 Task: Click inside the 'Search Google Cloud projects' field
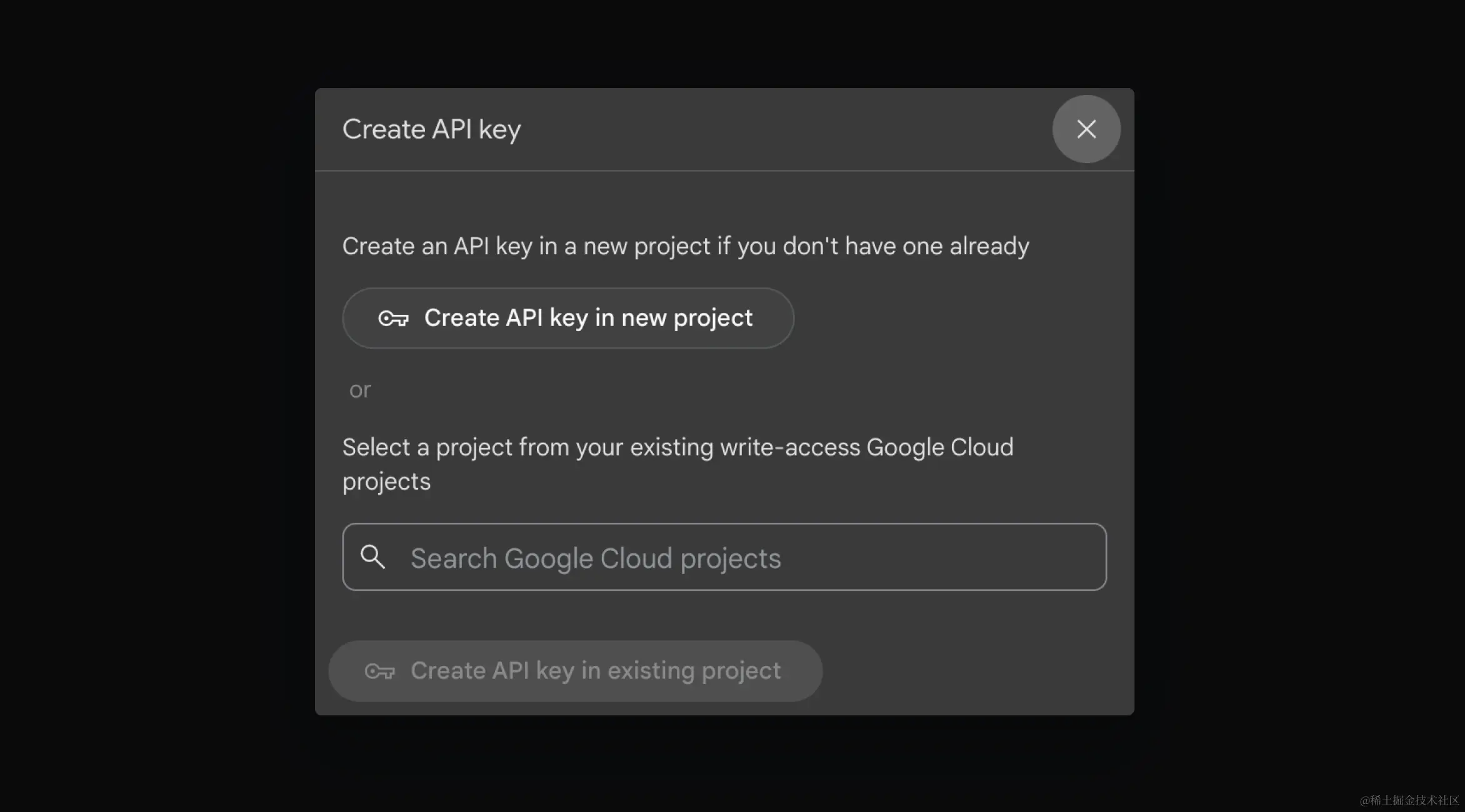coord(724,557)
